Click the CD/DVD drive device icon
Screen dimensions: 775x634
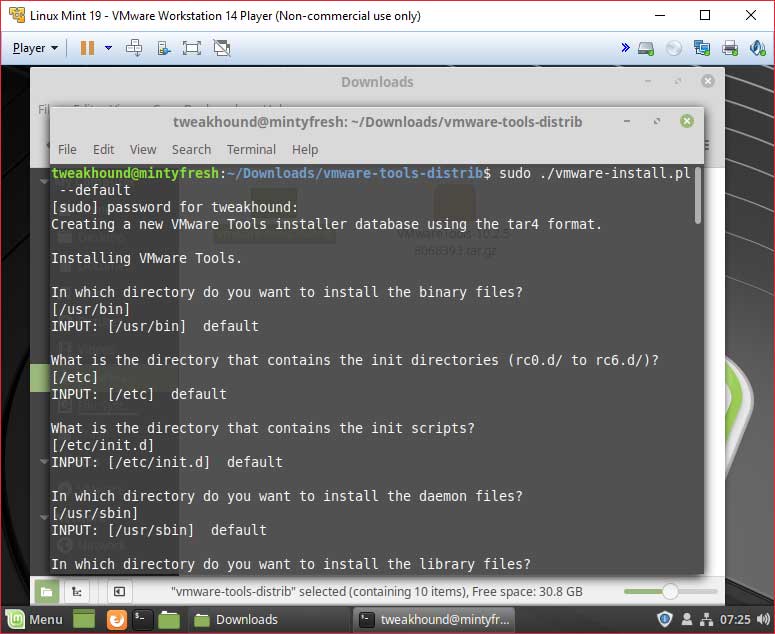click(x=674, y=48)
